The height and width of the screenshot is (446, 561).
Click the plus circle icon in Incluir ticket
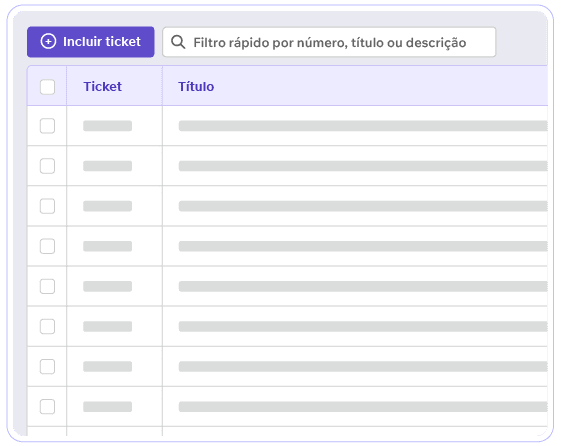pos(48,41)
